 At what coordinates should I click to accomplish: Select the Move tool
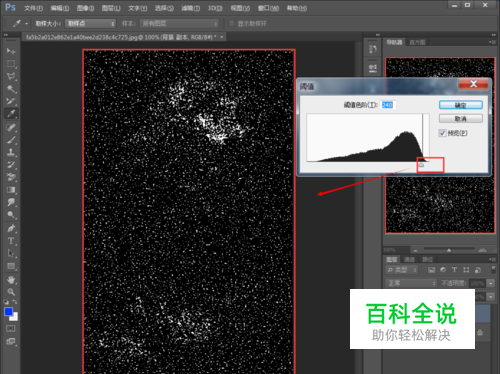pos(11,51)
